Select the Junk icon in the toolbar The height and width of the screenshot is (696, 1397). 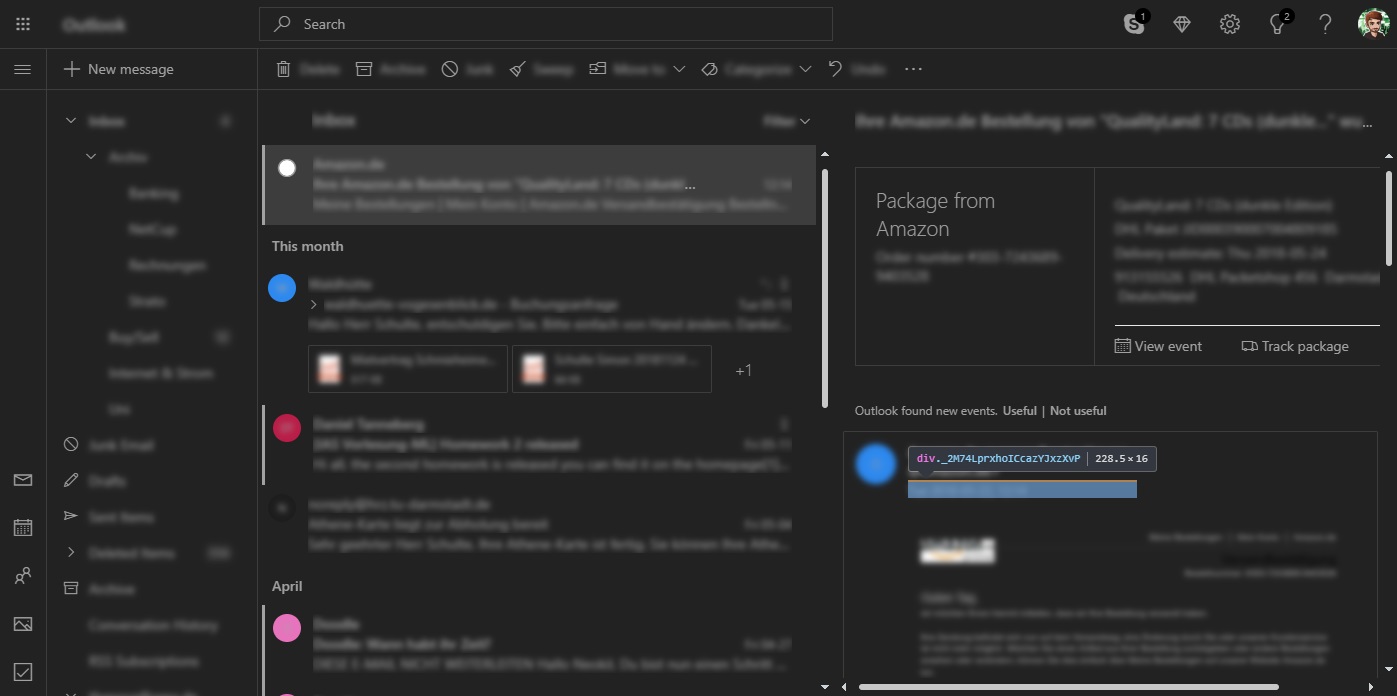450,68
